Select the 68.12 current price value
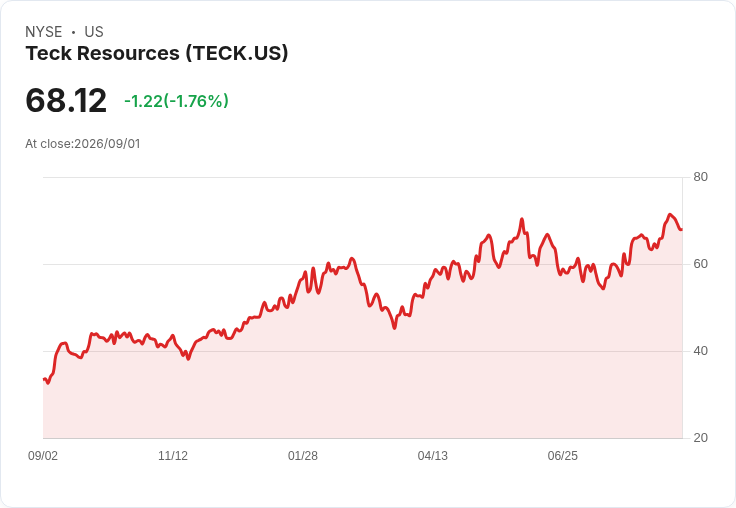 66,100
